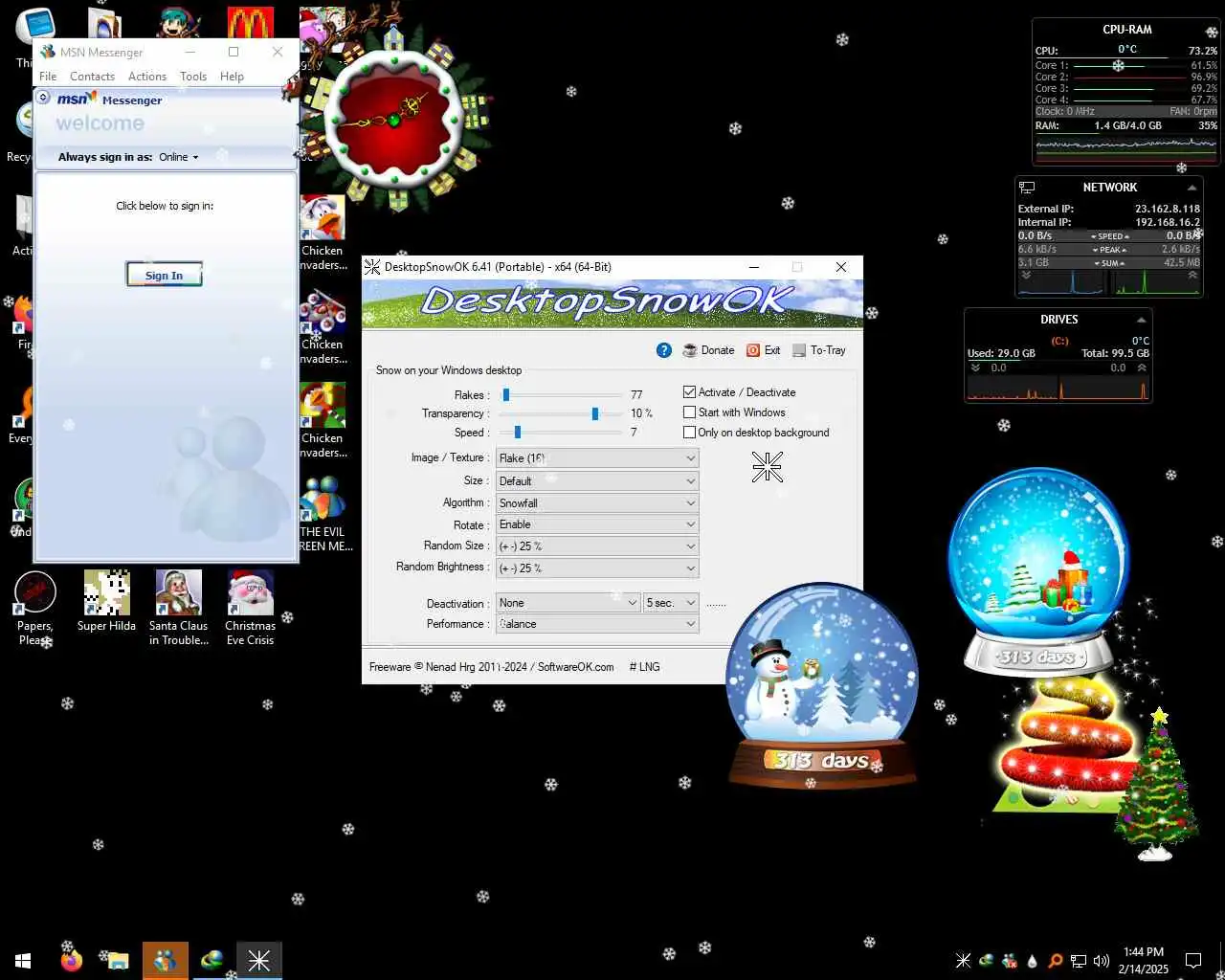Image resolution: width=1225 pixels, height=980 pixels.
Task: Click the To-Tray window icon
Action: pos(799,350)
